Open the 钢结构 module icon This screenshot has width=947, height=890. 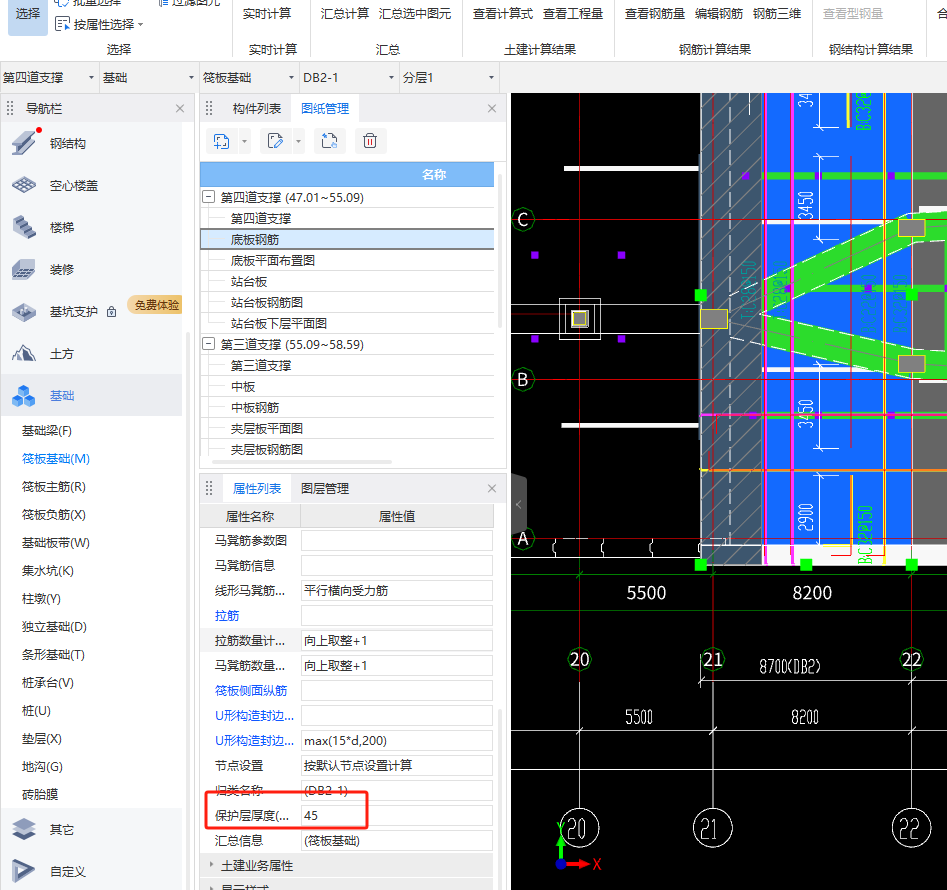tap(24, 143)
